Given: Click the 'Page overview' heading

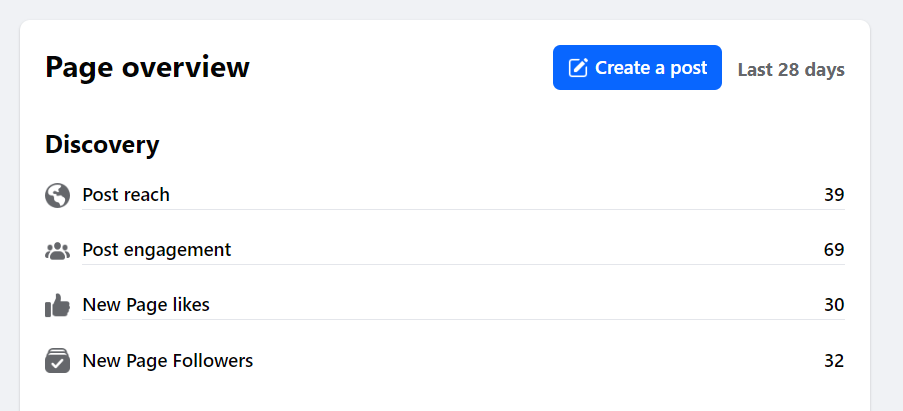Looking at the screenshot, I should (148, 68).
